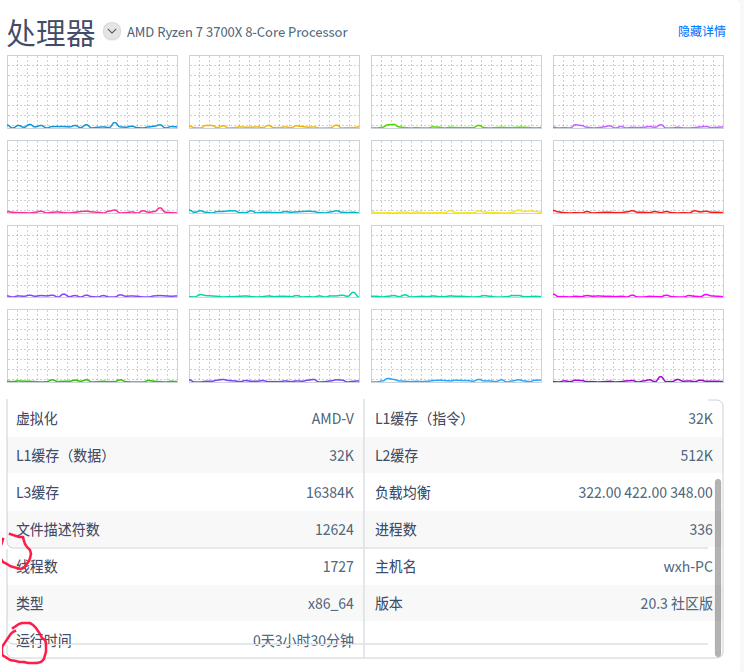Click the 负载均衡 label
This screenshot has height=672, width=744.
pos(402,493)
